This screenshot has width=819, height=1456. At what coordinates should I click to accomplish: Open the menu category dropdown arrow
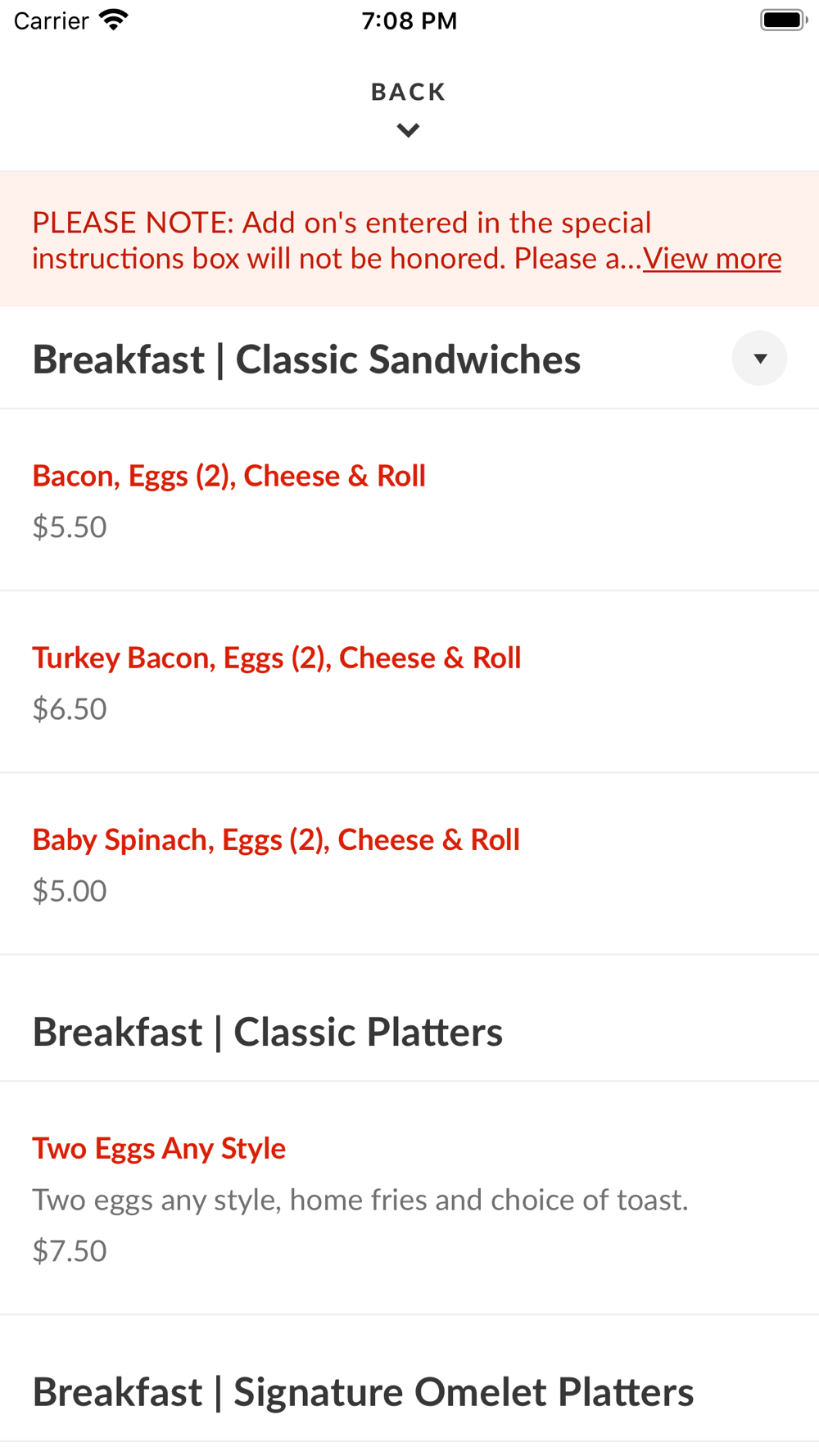point(759,359)
